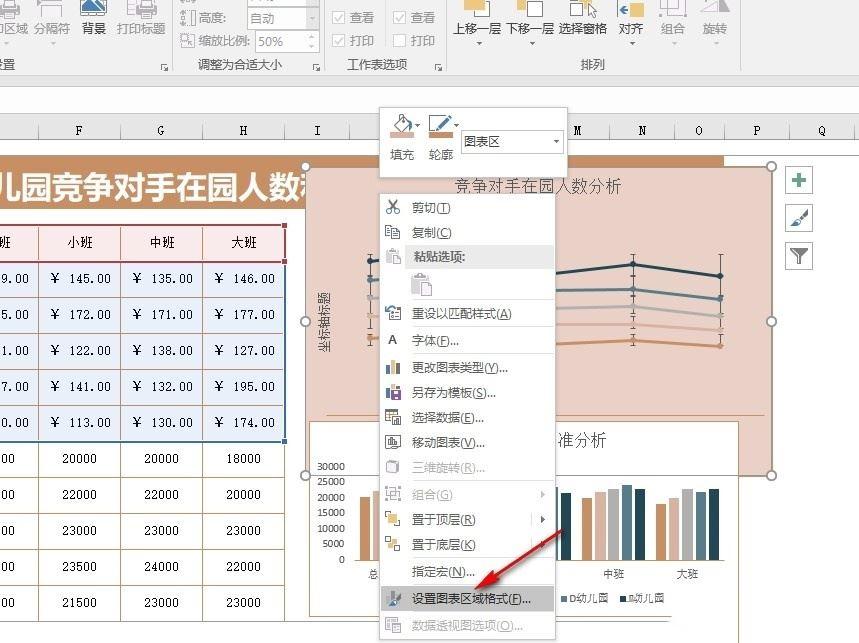Toggle the gridlines 查看 checkbox
This screenshot has height=643, width=859.
(x=339, y=18)
